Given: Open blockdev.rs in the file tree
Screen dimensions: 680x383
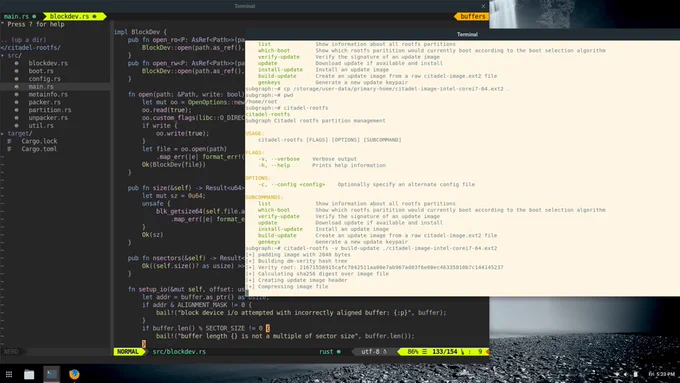Looking at the screenshot, I should (x=48, y=63).
